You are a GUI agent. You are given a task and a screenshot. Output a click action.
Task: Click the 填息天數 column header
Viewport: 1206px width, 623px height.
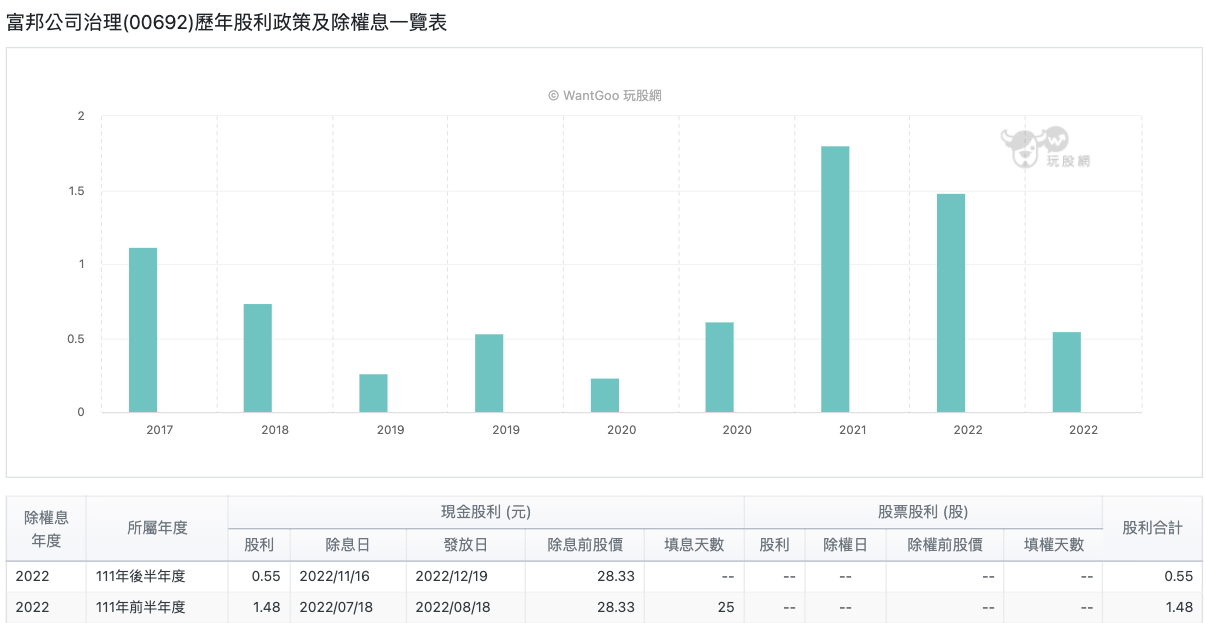[694, 545]
